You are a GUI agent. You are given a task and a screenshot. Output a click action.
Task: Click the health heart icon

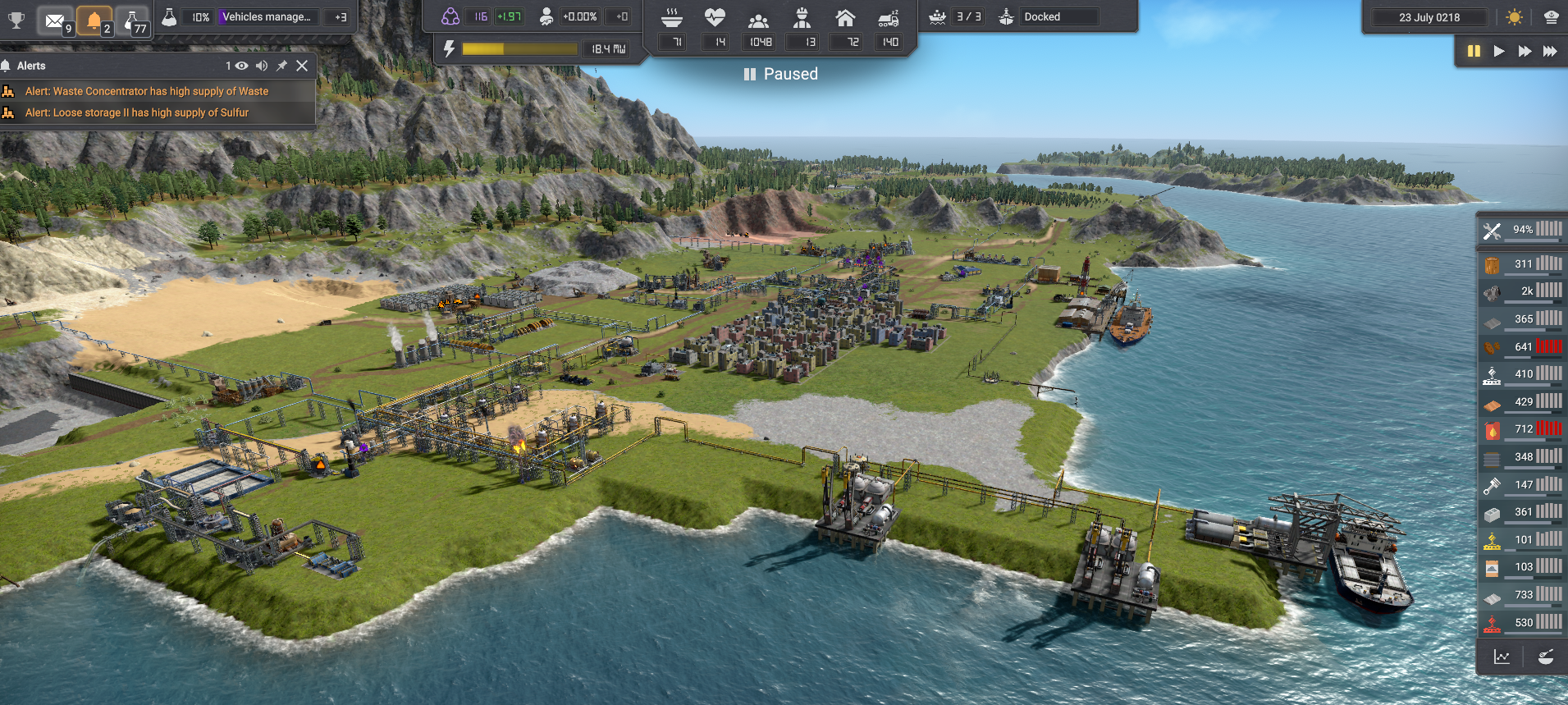click(715, 17)
